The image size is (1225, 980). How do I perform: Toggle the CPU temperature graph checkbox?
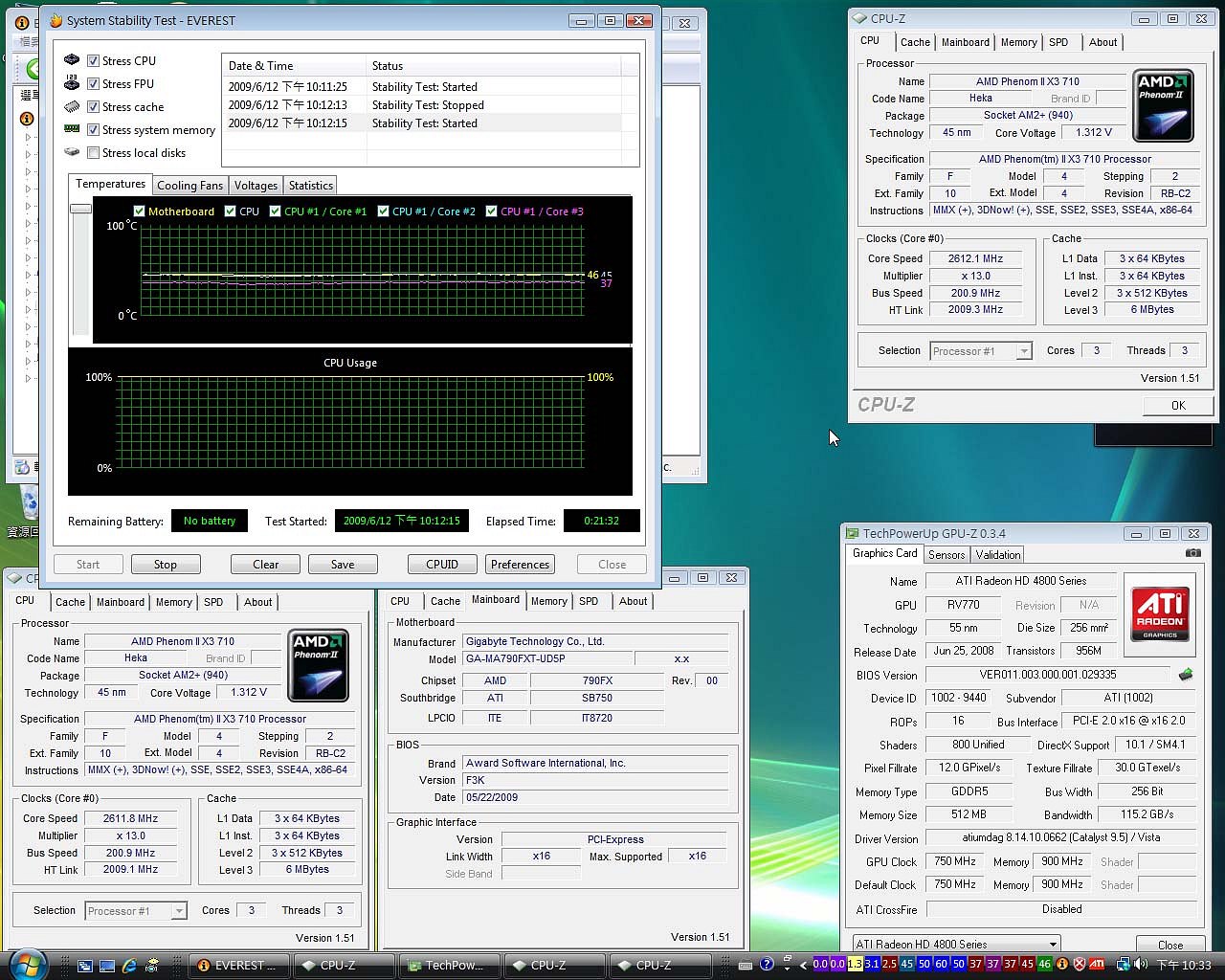(x=230, y=212)
